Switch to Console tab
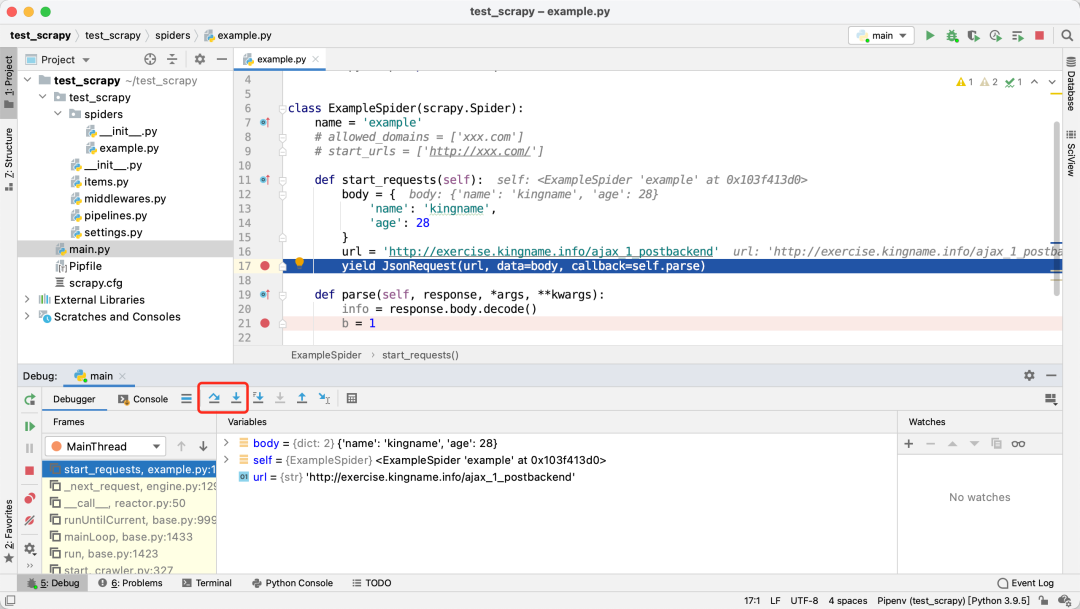Screen dimensions: 1080x609 point(143,399)
